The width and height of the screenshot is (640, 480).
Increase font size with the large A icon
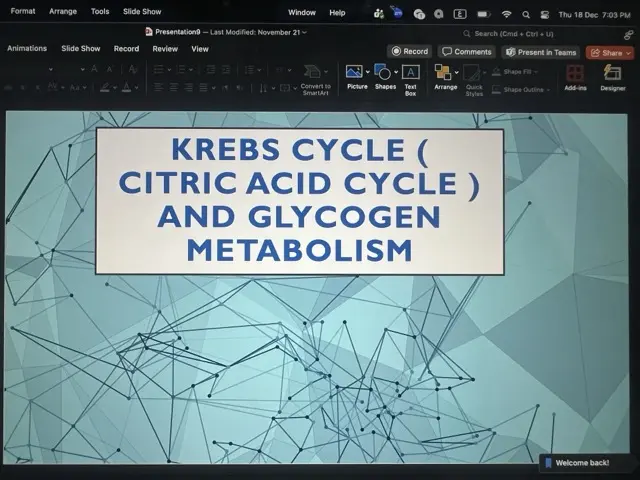click(x=94, y=69)
